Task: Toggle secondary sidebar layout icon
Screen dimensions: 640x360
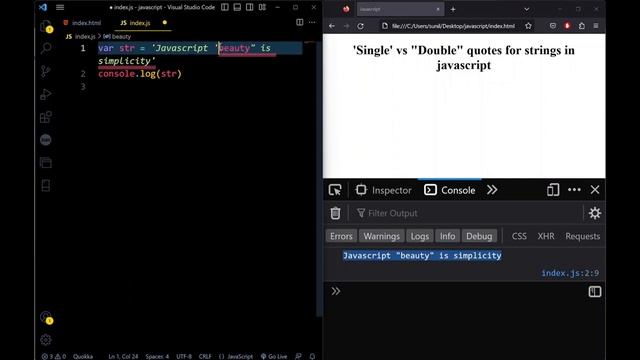Action: (250, 7)
